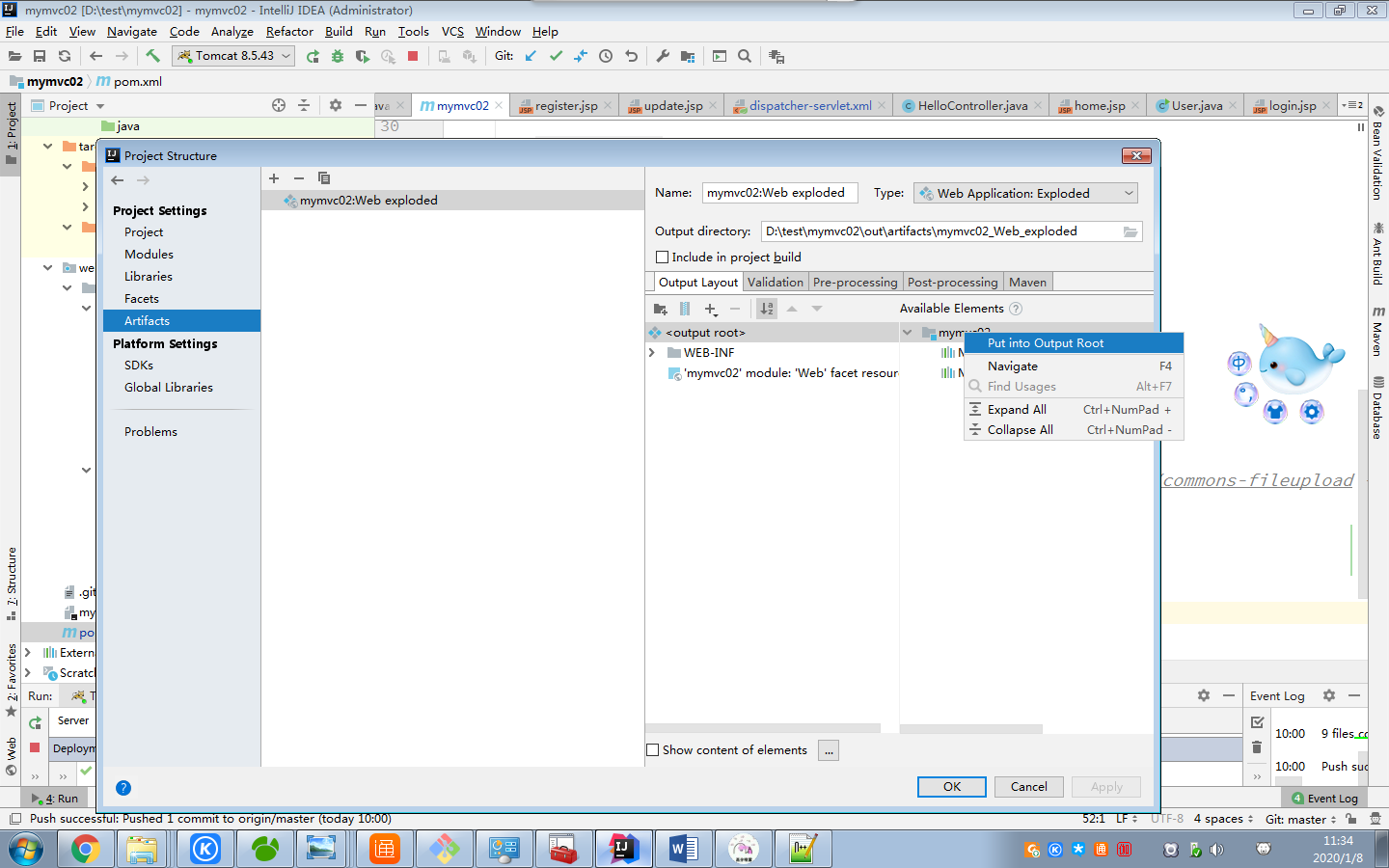This screenshot has height=868, width=1389.
Task: Open Microsoft Word from the taskbar
Action: pos(683,849)
